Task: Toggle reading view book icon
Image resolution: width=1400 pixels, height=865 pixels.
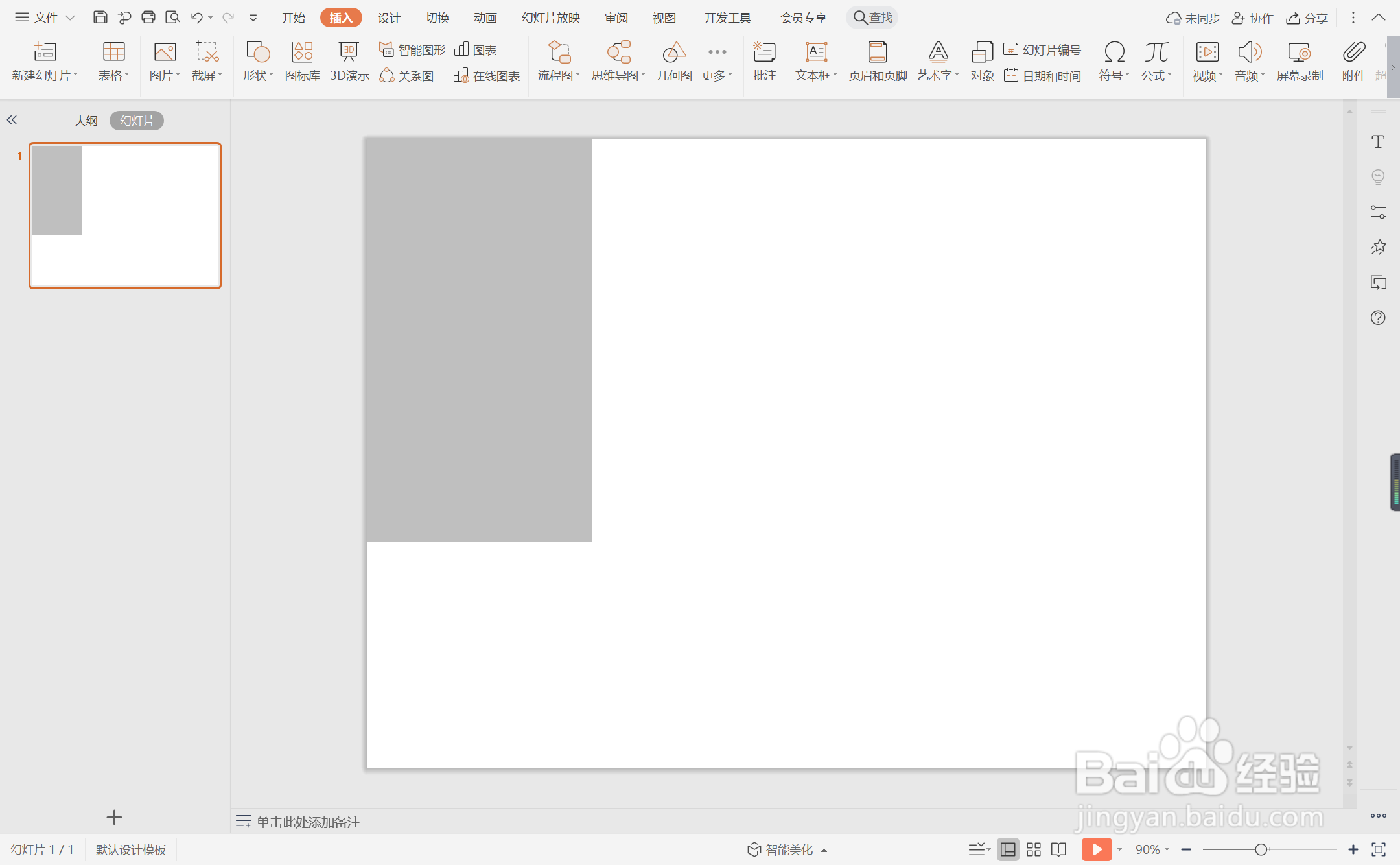Action: [1058, 849]
